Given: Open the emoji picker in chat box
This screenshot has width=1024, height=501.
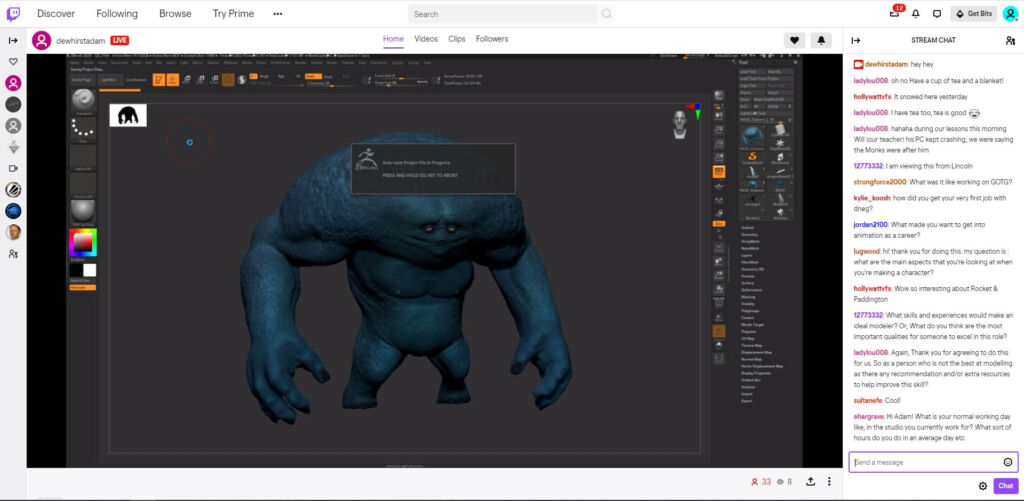Looking at the screenshot, I should click(x=1008, y=462).
